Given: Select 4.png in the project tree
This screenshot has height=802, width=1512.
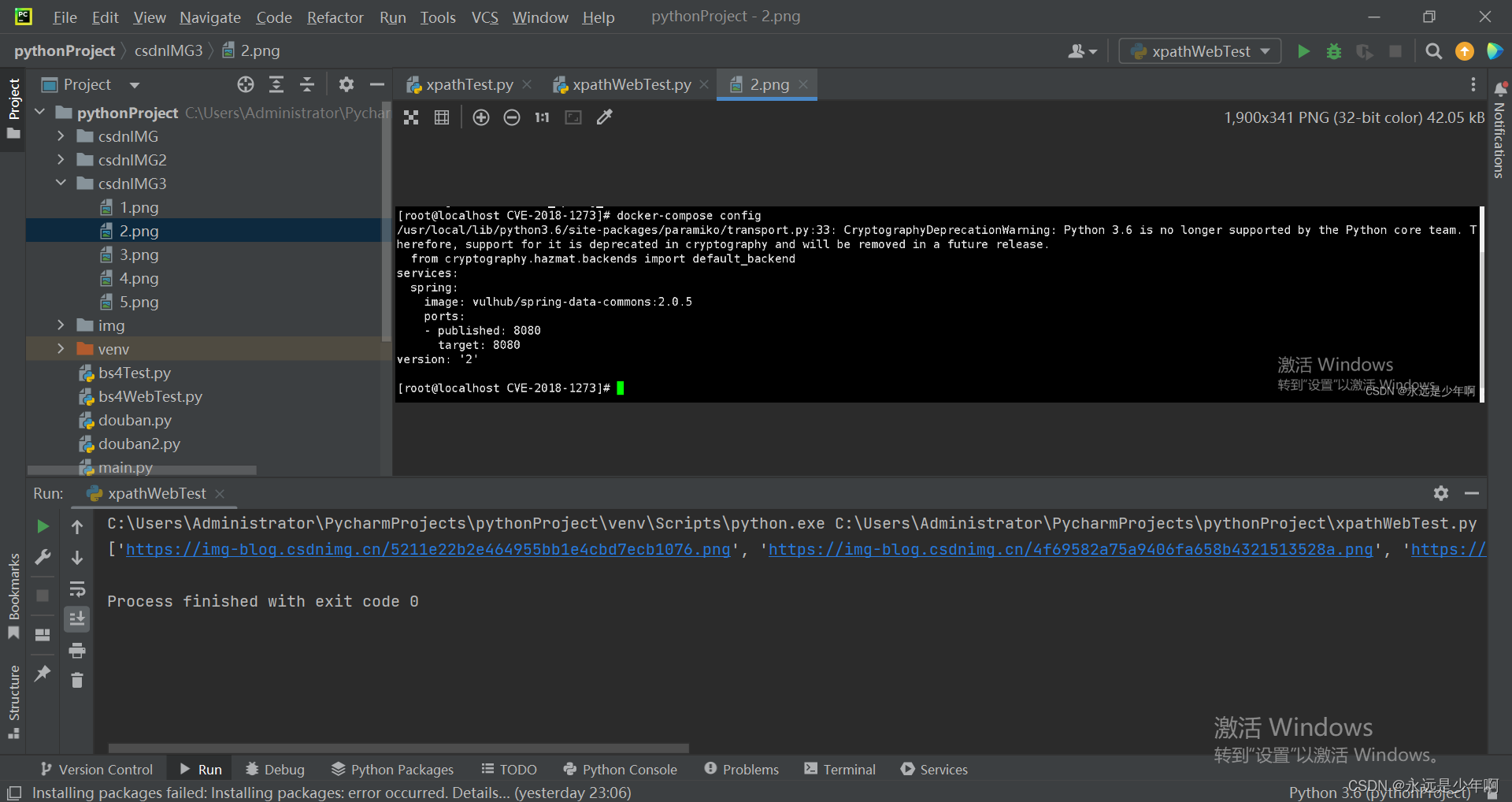Looking at the screenshot, I should tap(139, 278).
